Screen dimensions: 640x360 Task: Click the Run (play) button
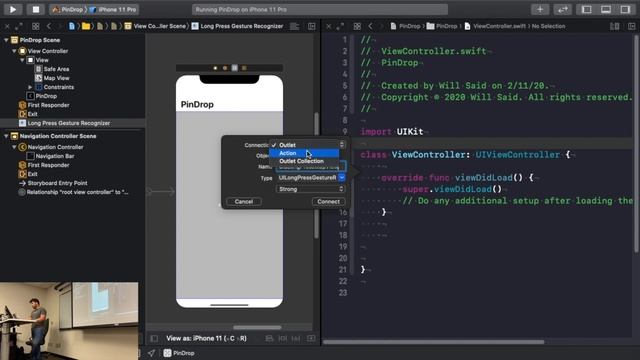[x=13, y=9]
